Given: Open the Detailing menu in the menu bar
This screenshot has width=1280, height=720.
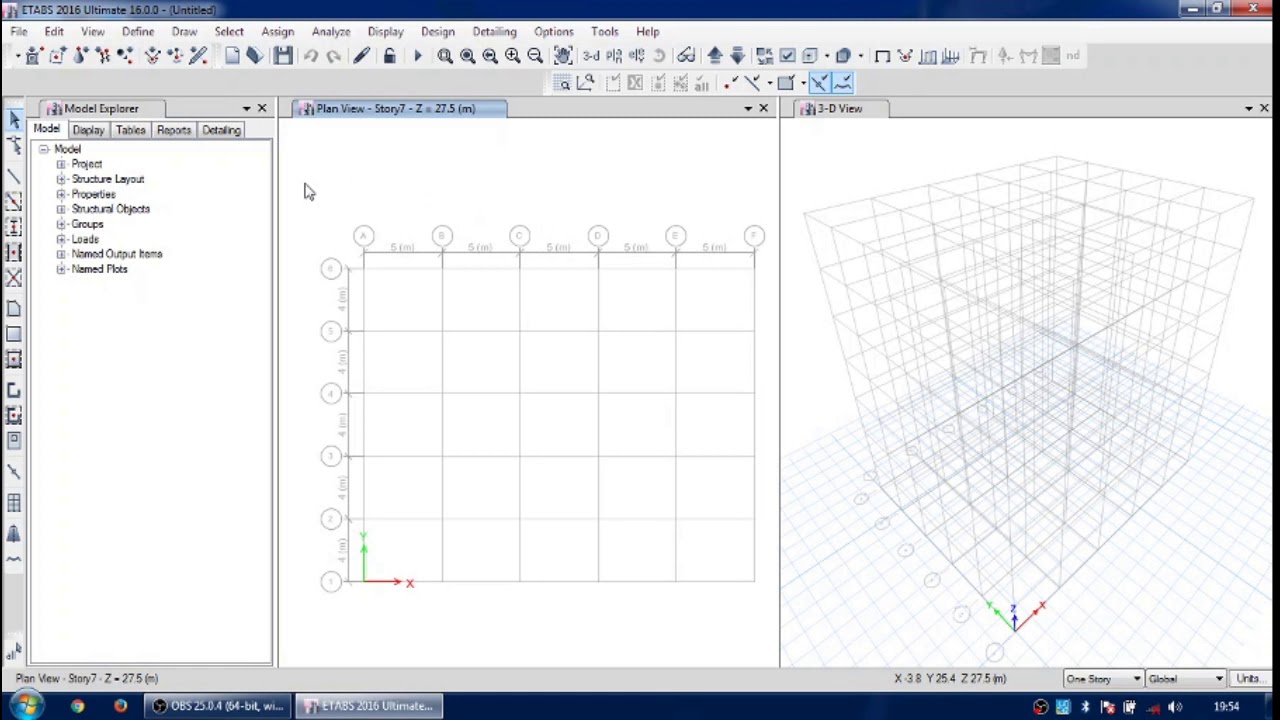Looking at the screenshot, I should pyautogui.click(x=494, y=31).
